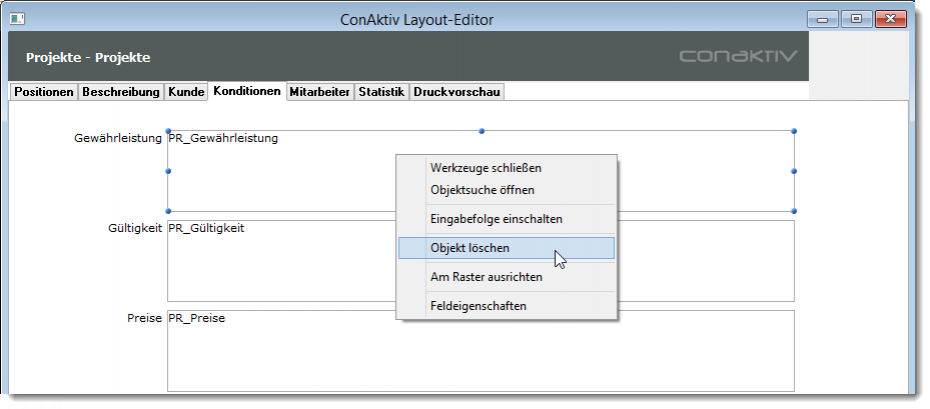The image size is (930, 409).
Task: Choose 'Am Raster ausrichten' option
Action: pos(486,277)
